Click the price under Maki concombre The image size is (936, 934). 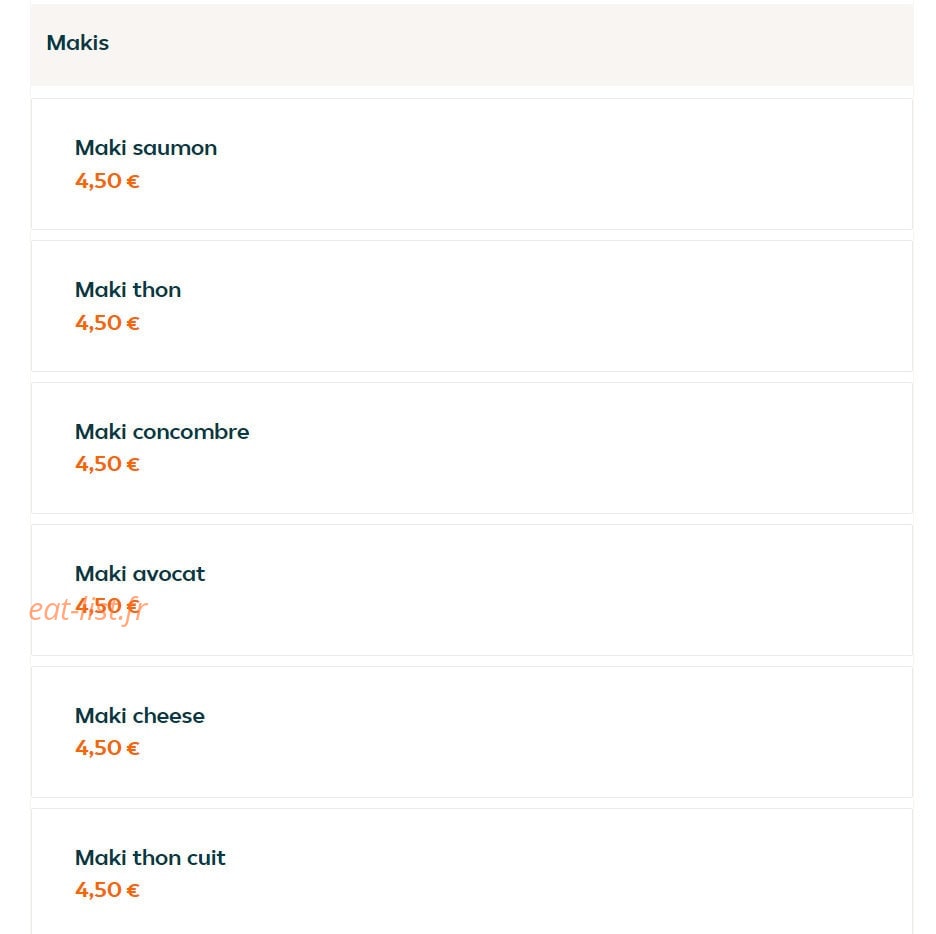point(107,464)
